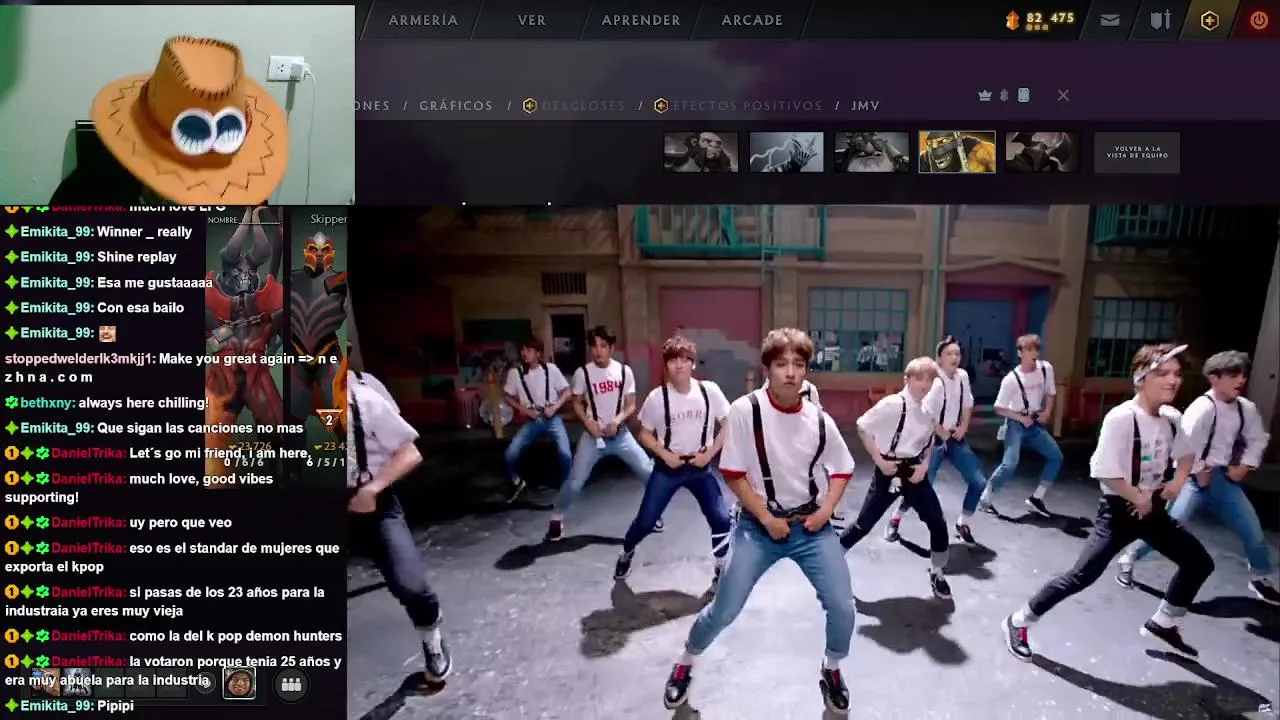Switch to the VER tab
The width and height of the screenshot is (1280, 720).
pos(532,20)
